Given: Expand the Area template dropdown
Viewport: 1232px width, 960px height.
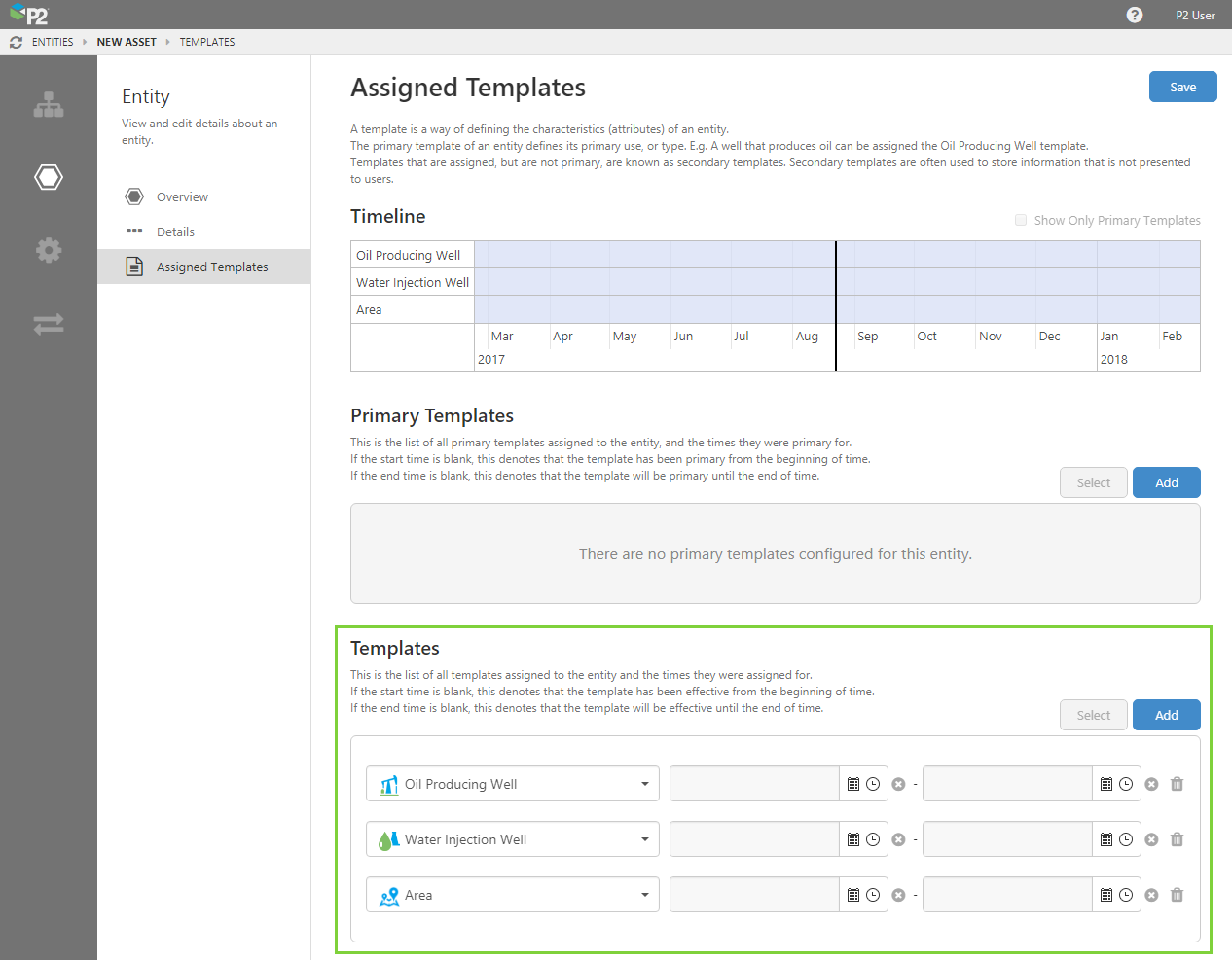Looking at the screenshot, I should [x=644, y=895].
